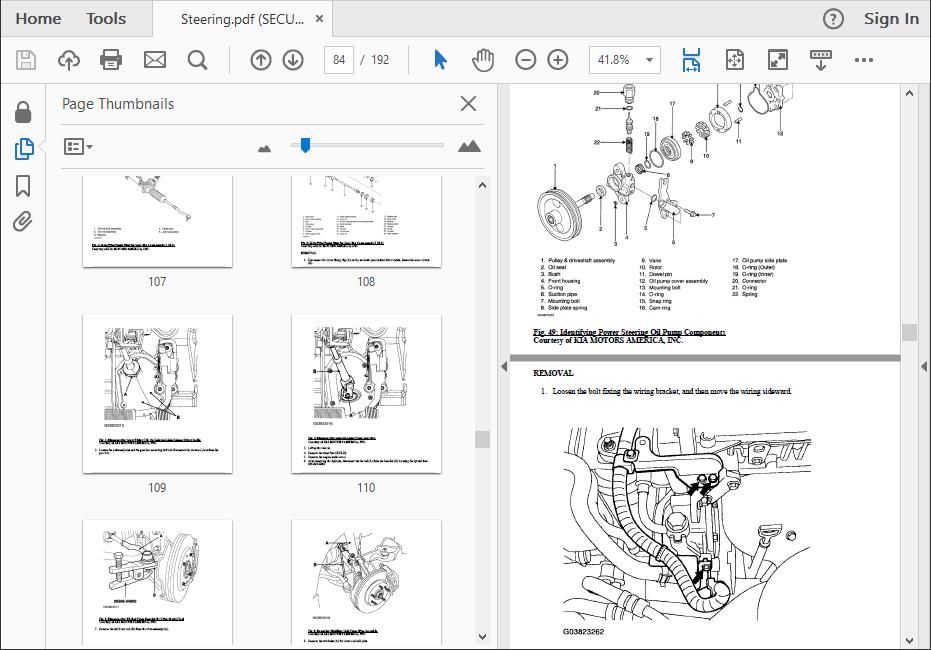
Task: Go to previous page arrow
Action: click(261, 60)
